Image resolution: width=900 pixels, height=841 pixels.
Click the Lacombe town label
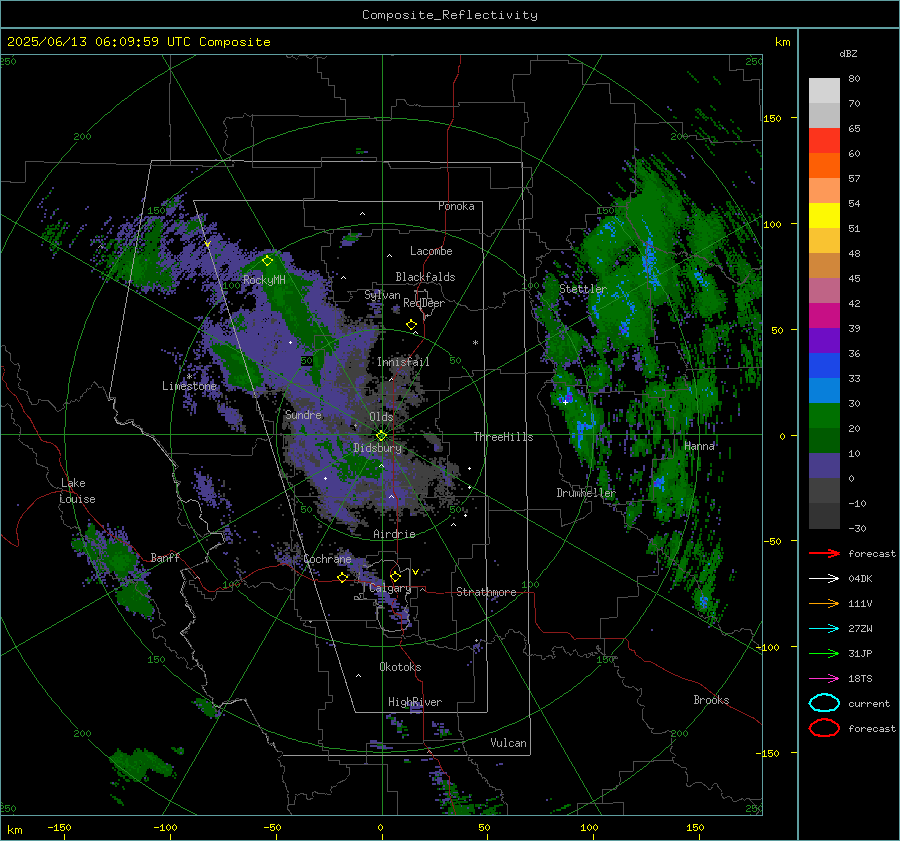pos(431,251)
